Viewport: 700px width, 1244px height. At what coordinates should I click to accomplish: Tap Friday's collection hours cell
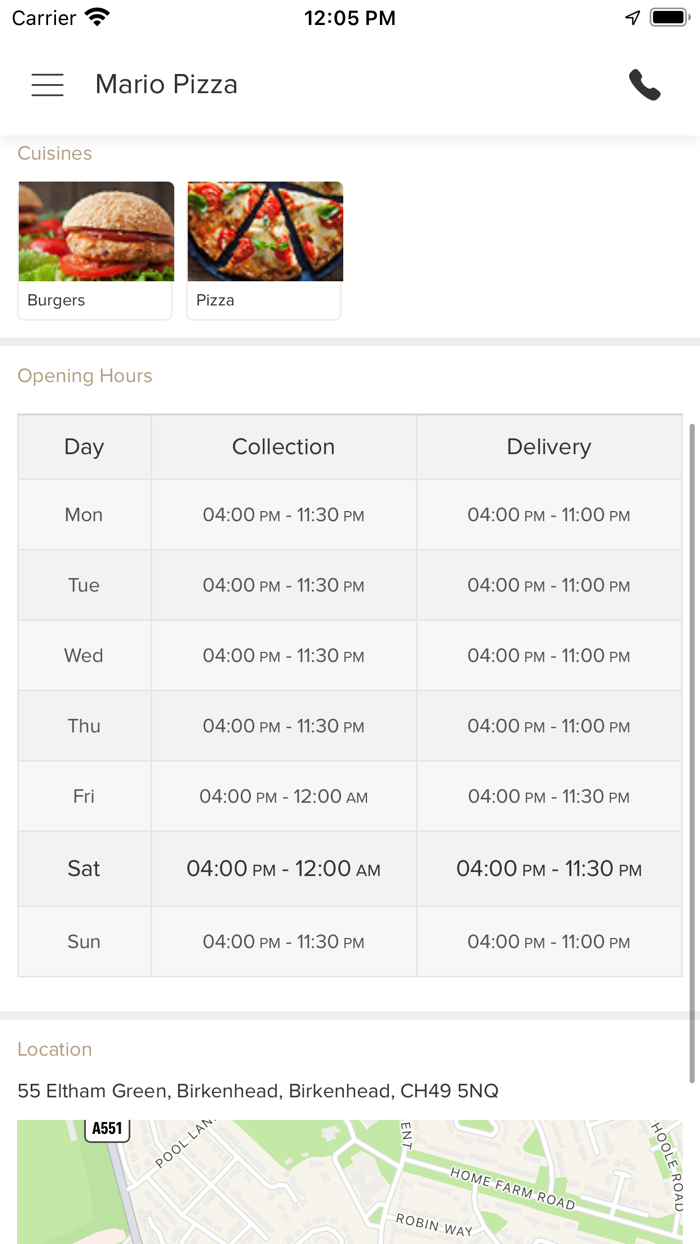[x=283, y=797]
